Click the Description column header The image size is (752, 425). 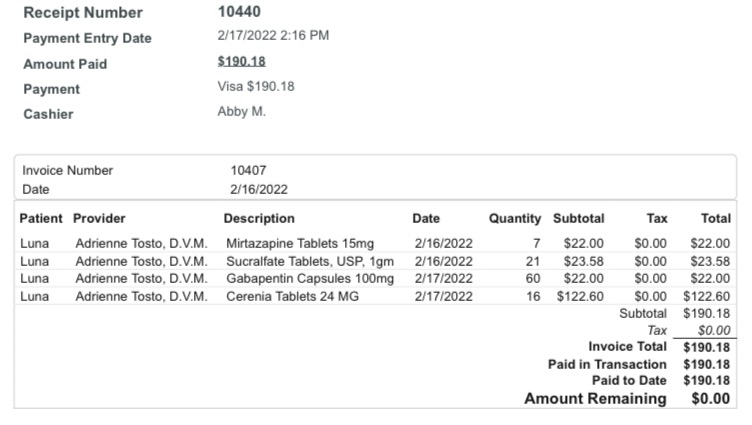(x=259, y=218)
